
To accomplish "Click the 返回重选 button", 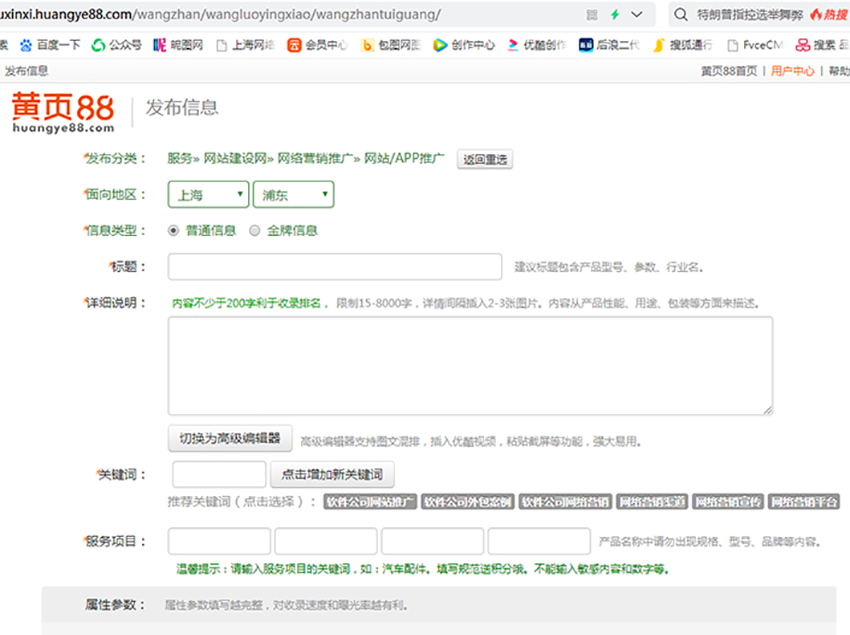I will tap(485, 158).
